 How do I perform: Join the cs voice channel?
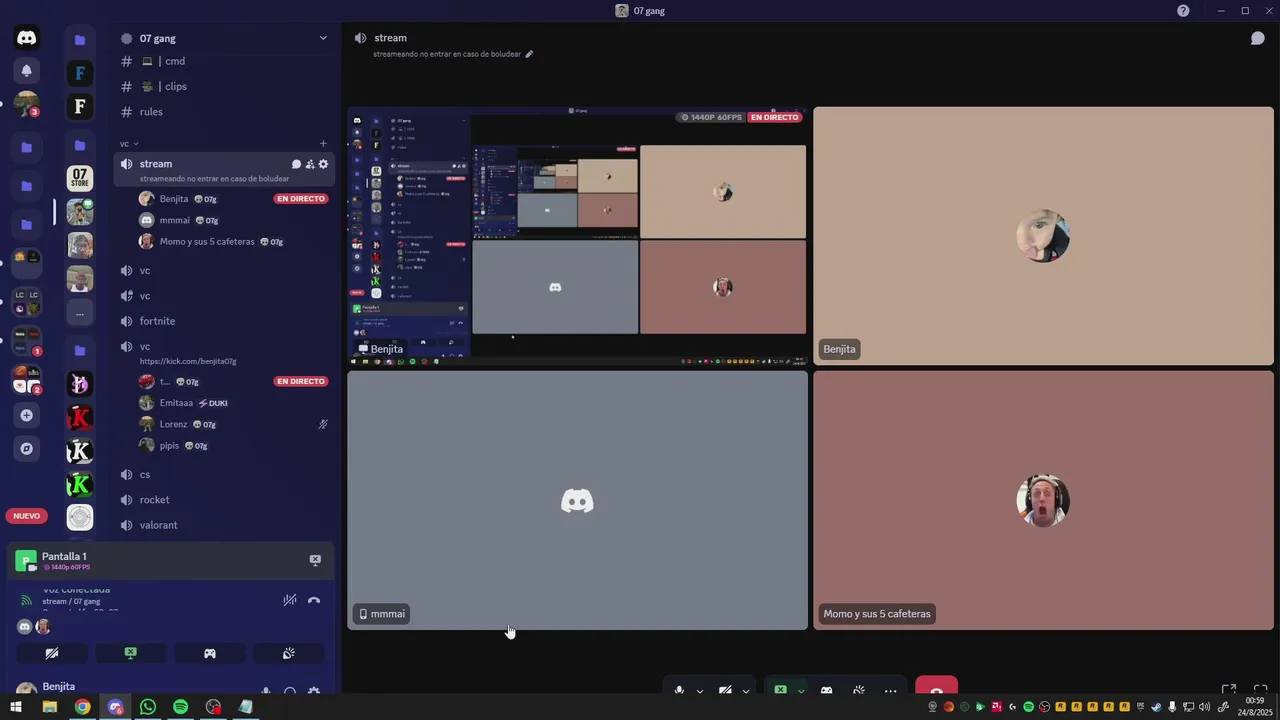[225, 474]
